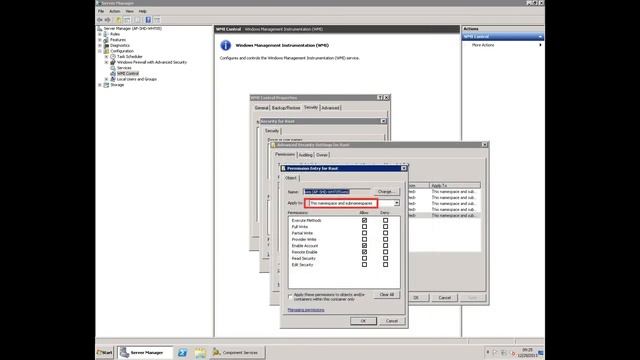
Task: Open the Help menu
Action: point(142,11)
